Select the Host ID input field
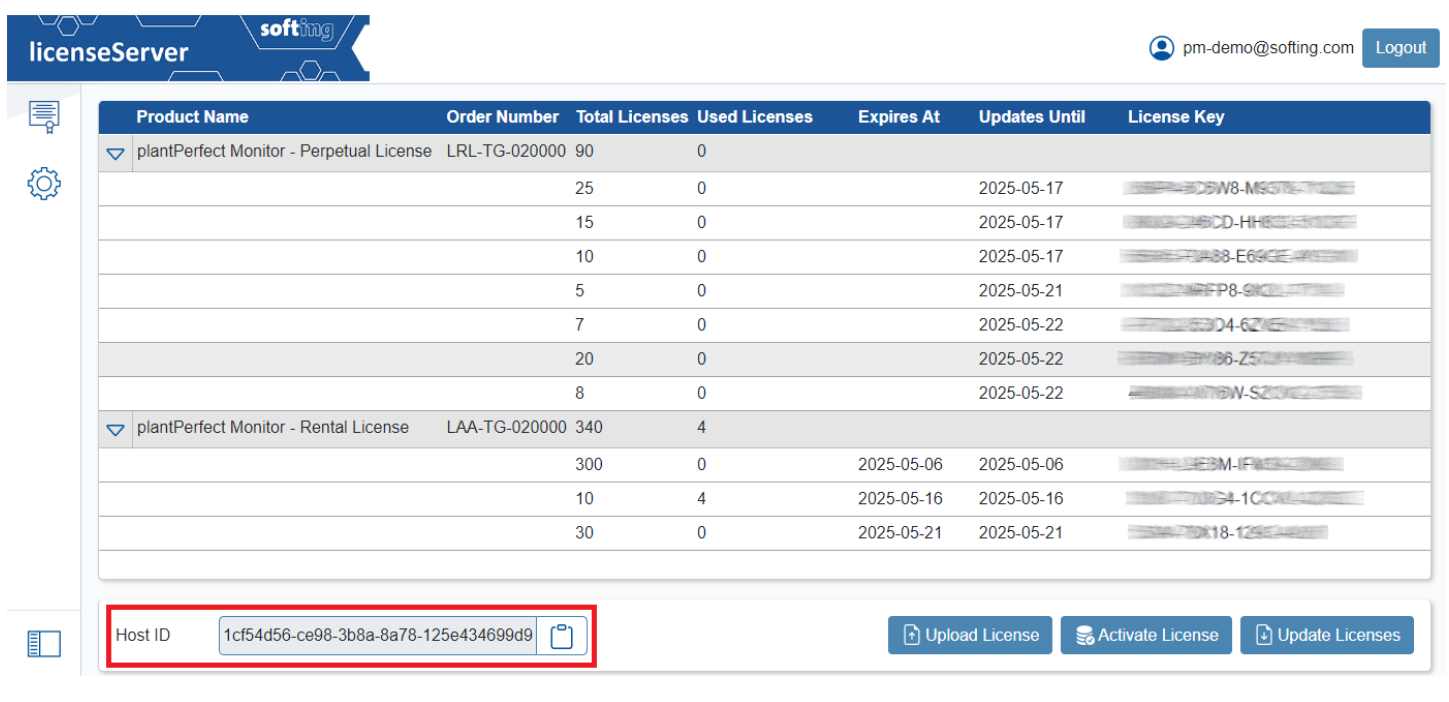 point(378,636)
